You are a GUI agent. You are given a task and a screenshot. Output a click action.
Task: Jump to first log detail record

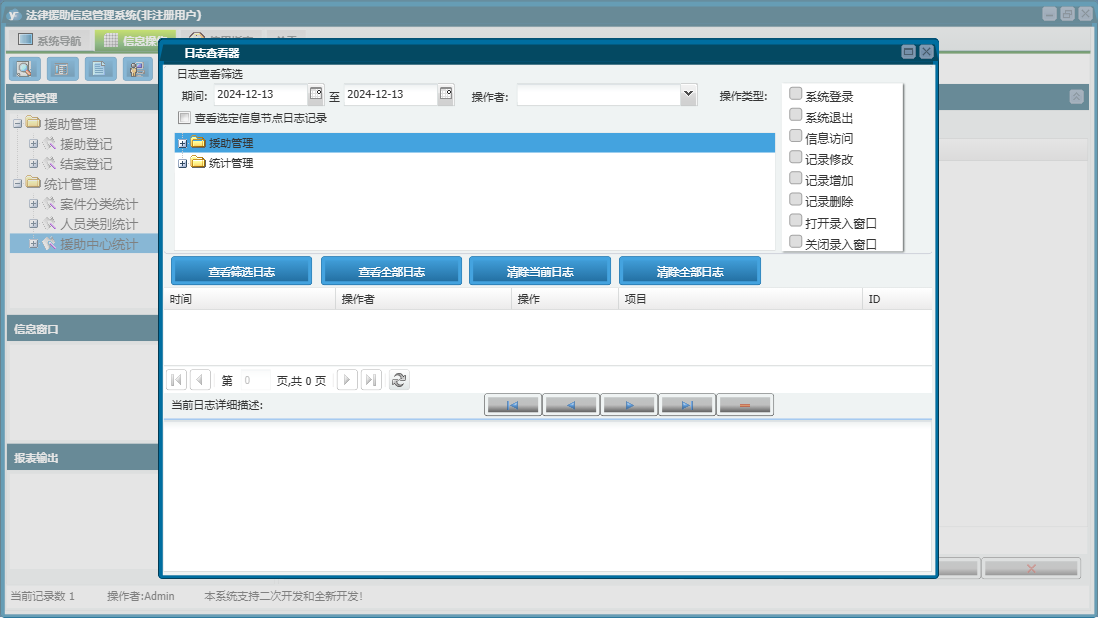pyautogui.click(x=513, y=405)
